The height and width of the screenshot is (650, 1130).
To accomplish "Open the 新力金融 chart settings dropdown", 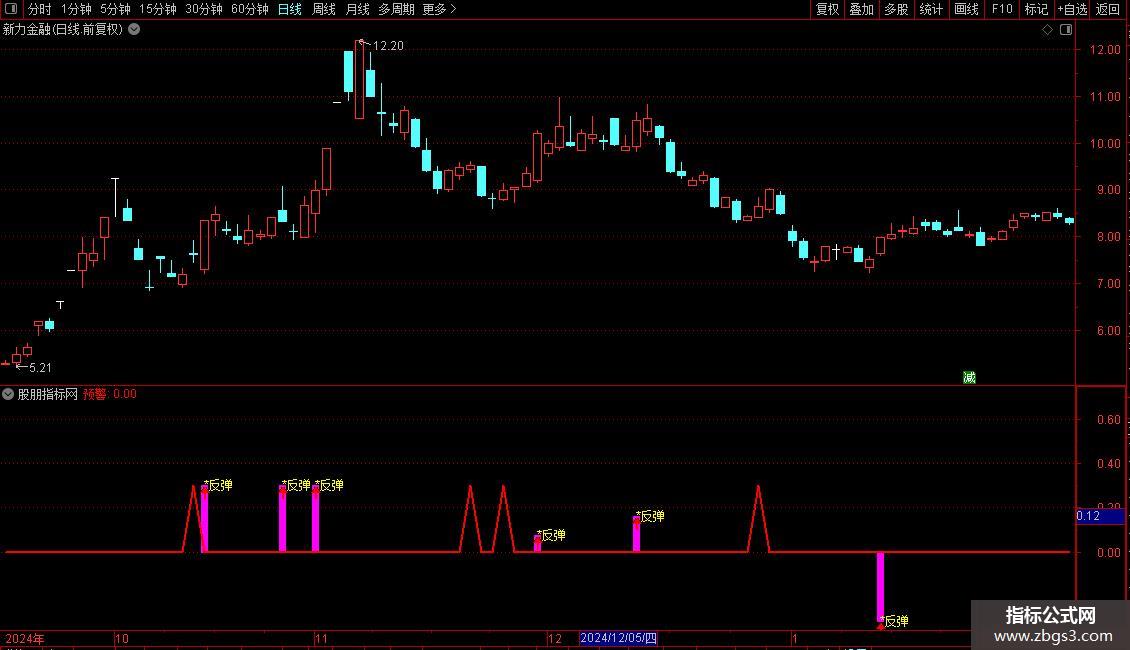I will 134,30.
